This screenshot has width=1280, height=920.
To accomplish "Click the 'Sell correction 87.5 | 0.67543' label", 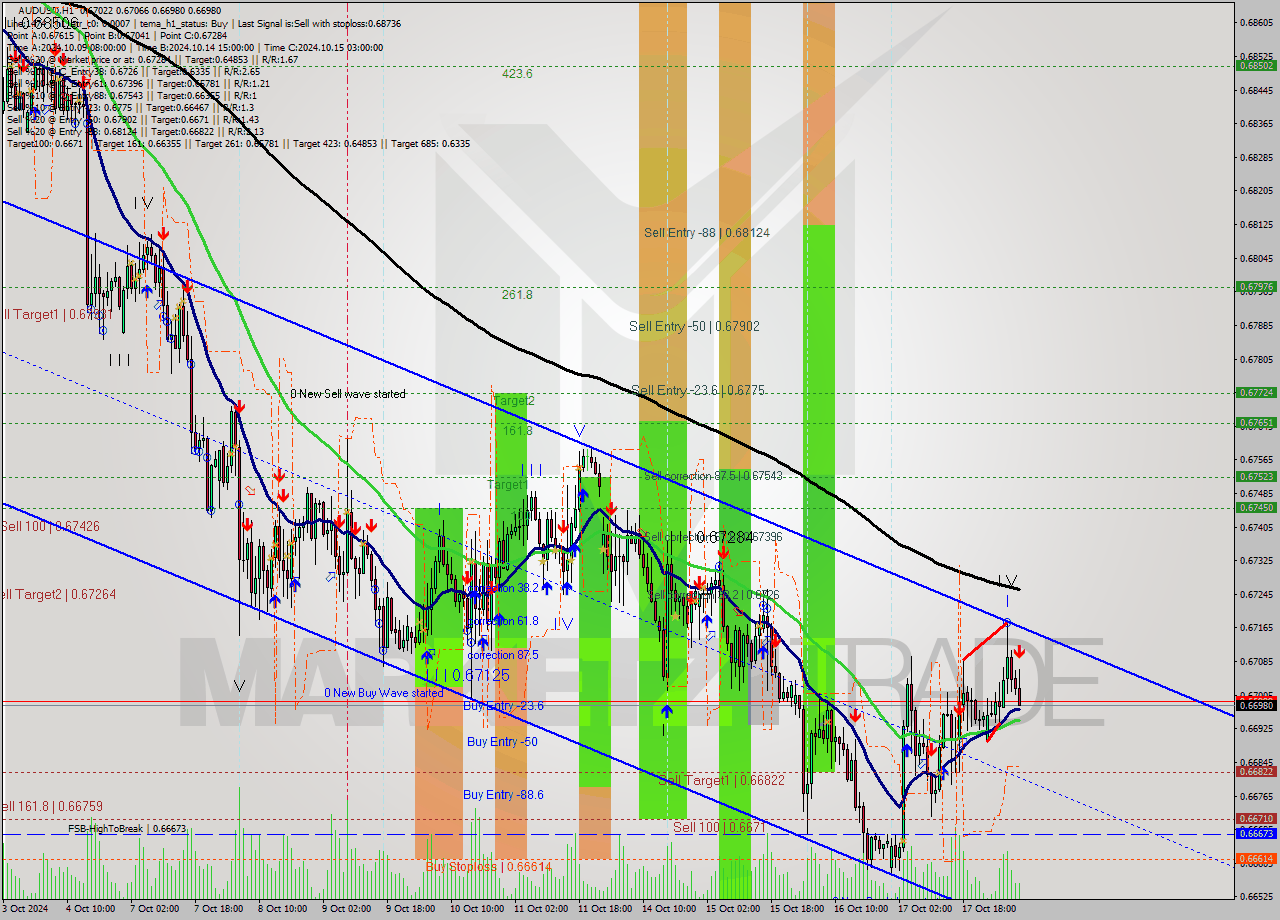I will 713,476.
